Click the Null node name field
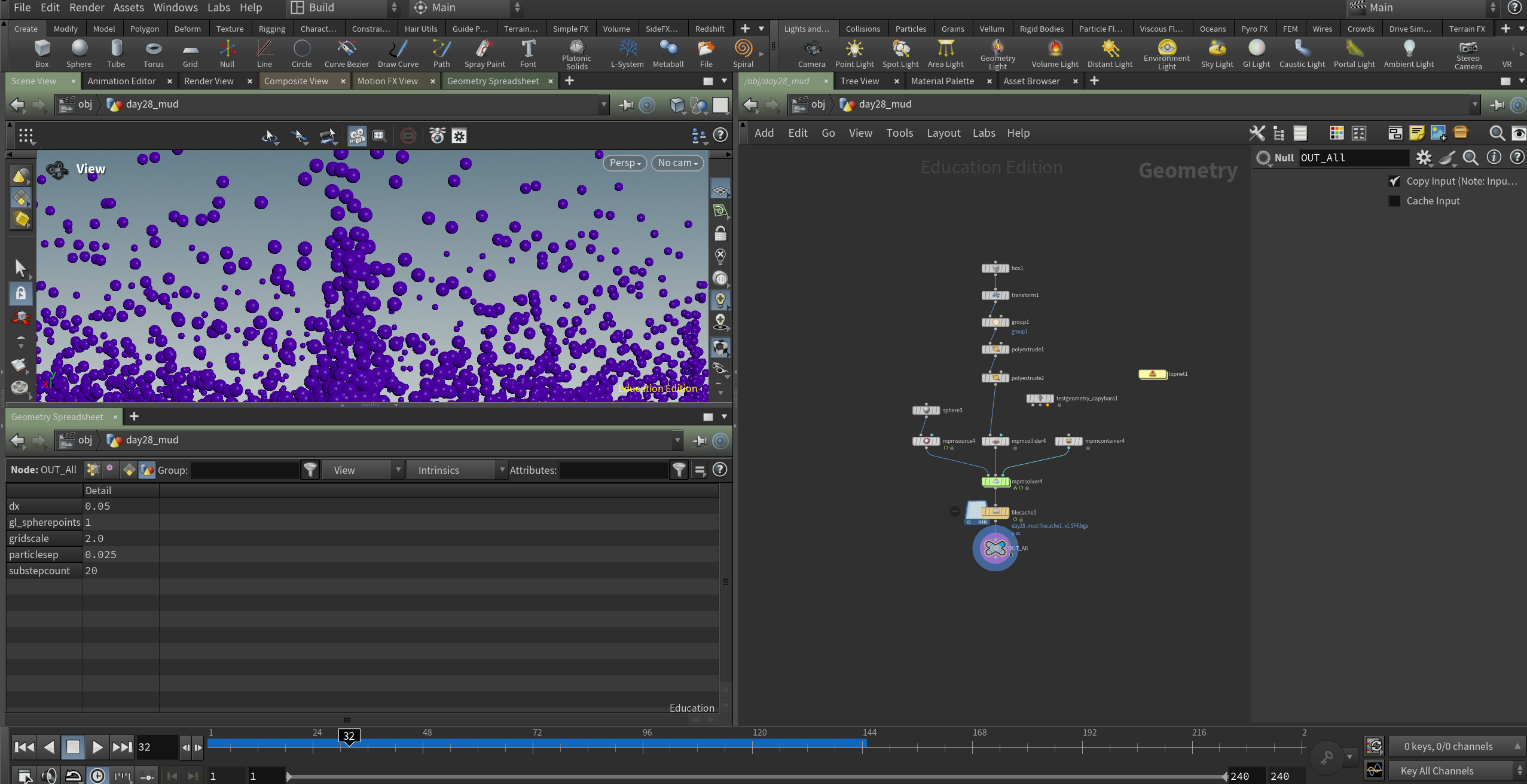Viewport: 1527px width, 784px height. coord(1354,158)
